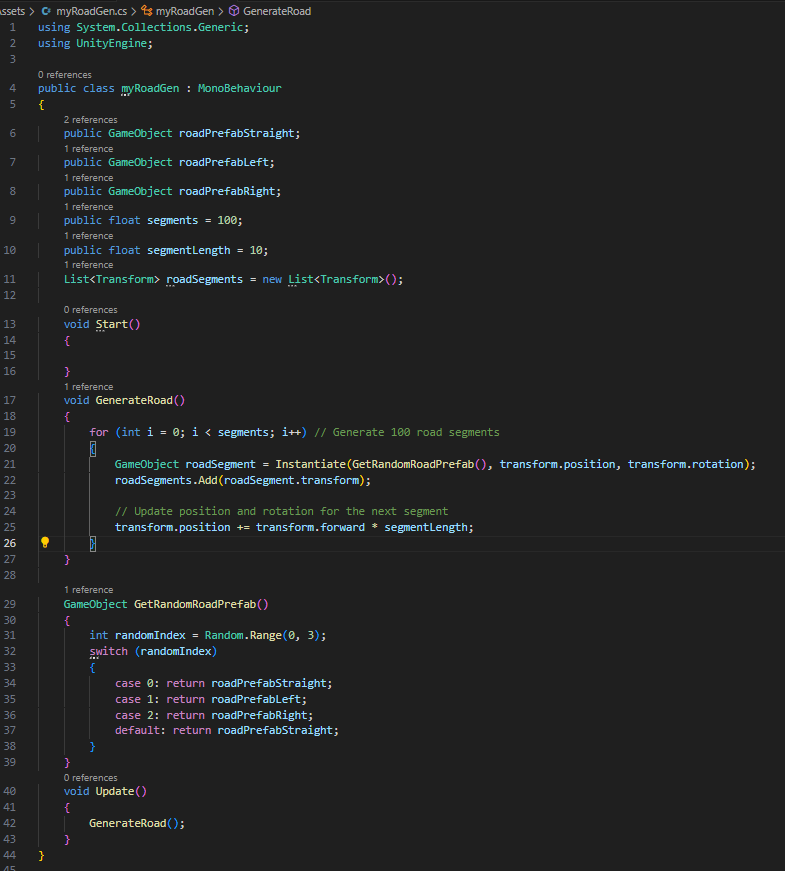
Task: Click the value 100 on line 9
Action: (x=227, y=220)
